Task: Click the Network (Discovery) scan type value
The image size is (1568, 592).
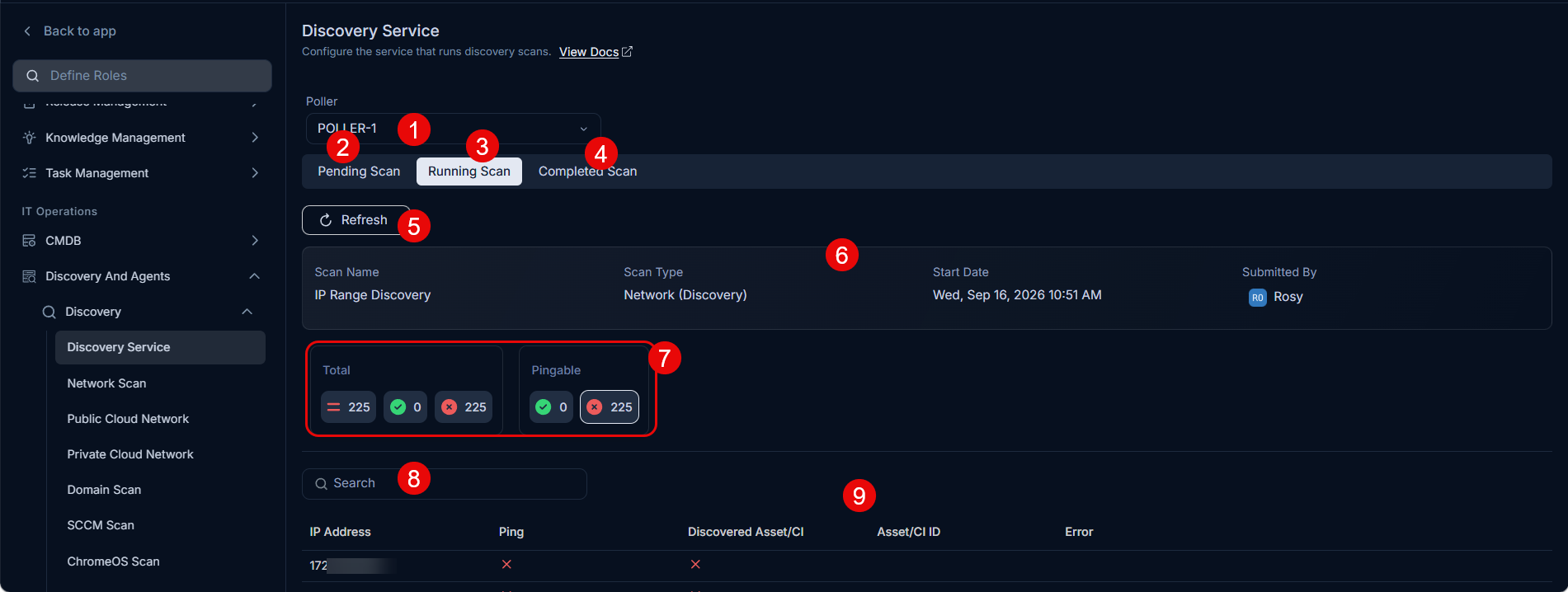Action: coord(685,295)
